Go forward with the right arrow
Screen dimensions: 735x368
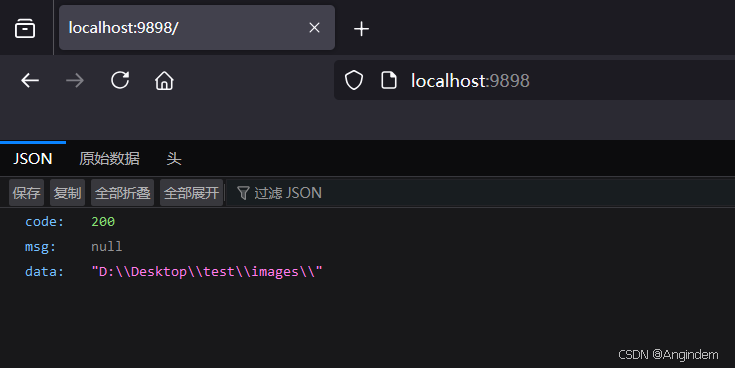[75, 81]
